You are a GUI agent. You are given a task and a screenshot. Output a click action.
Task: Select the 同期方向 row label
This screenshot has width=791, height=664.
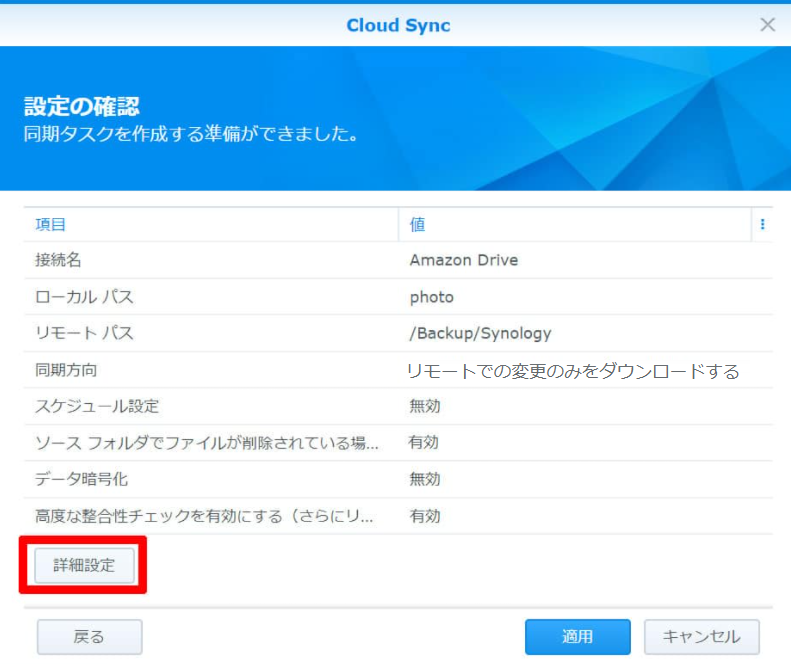(x=66, y=370)
